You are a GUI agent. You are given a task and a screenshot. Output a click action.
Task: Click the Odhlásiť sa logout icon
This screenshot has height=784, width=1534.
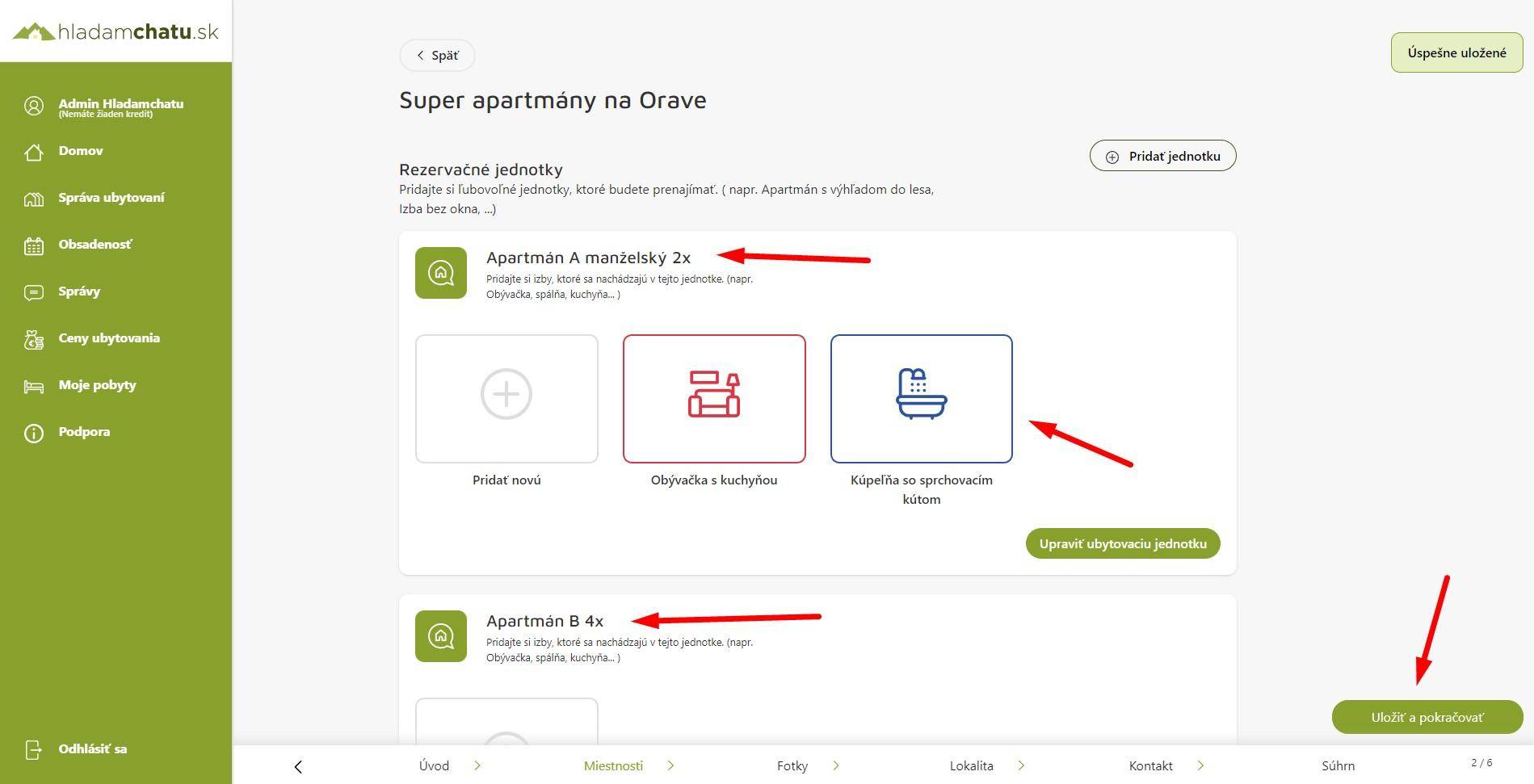34,750
